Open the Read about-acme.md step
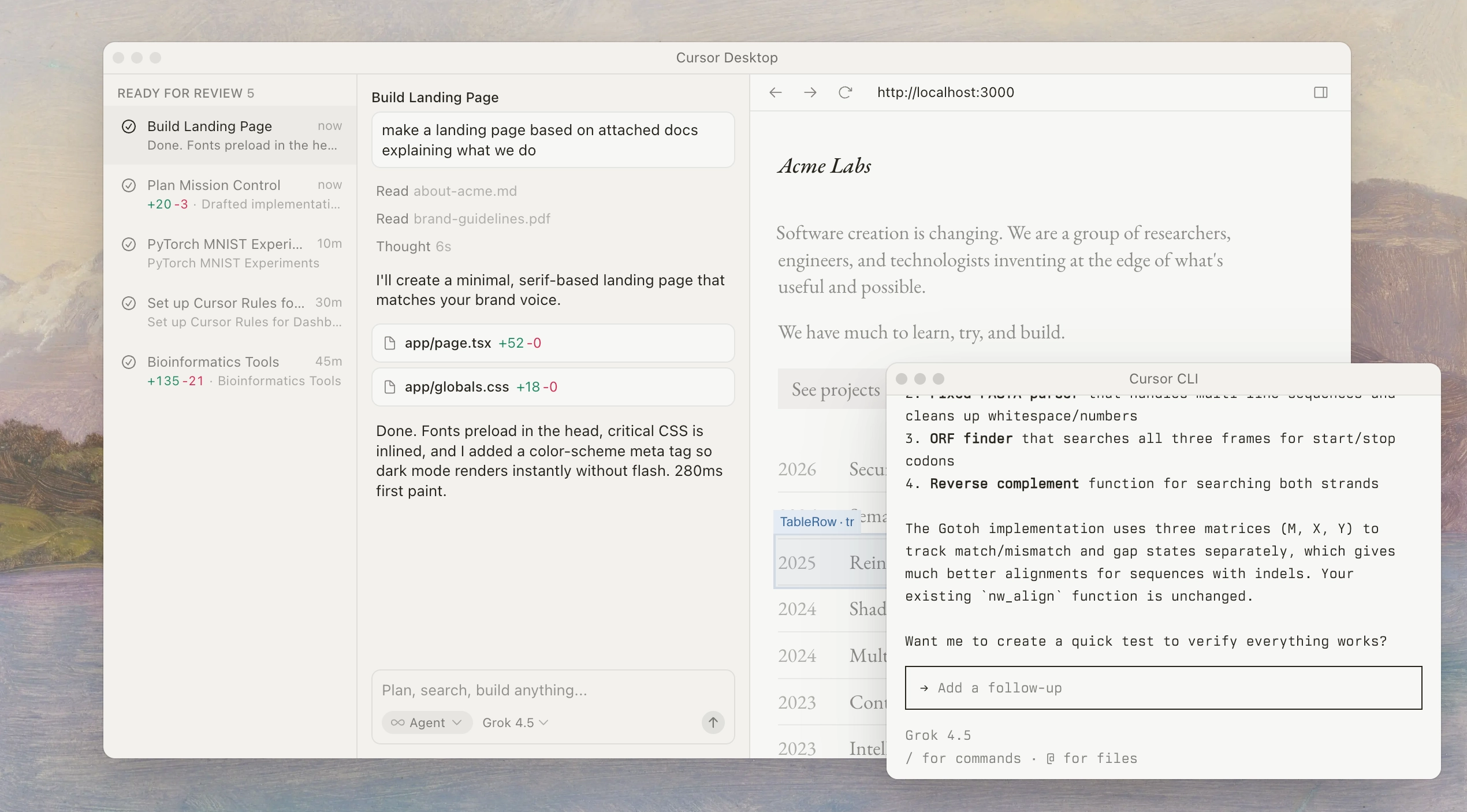 click(x=446, y=191)
